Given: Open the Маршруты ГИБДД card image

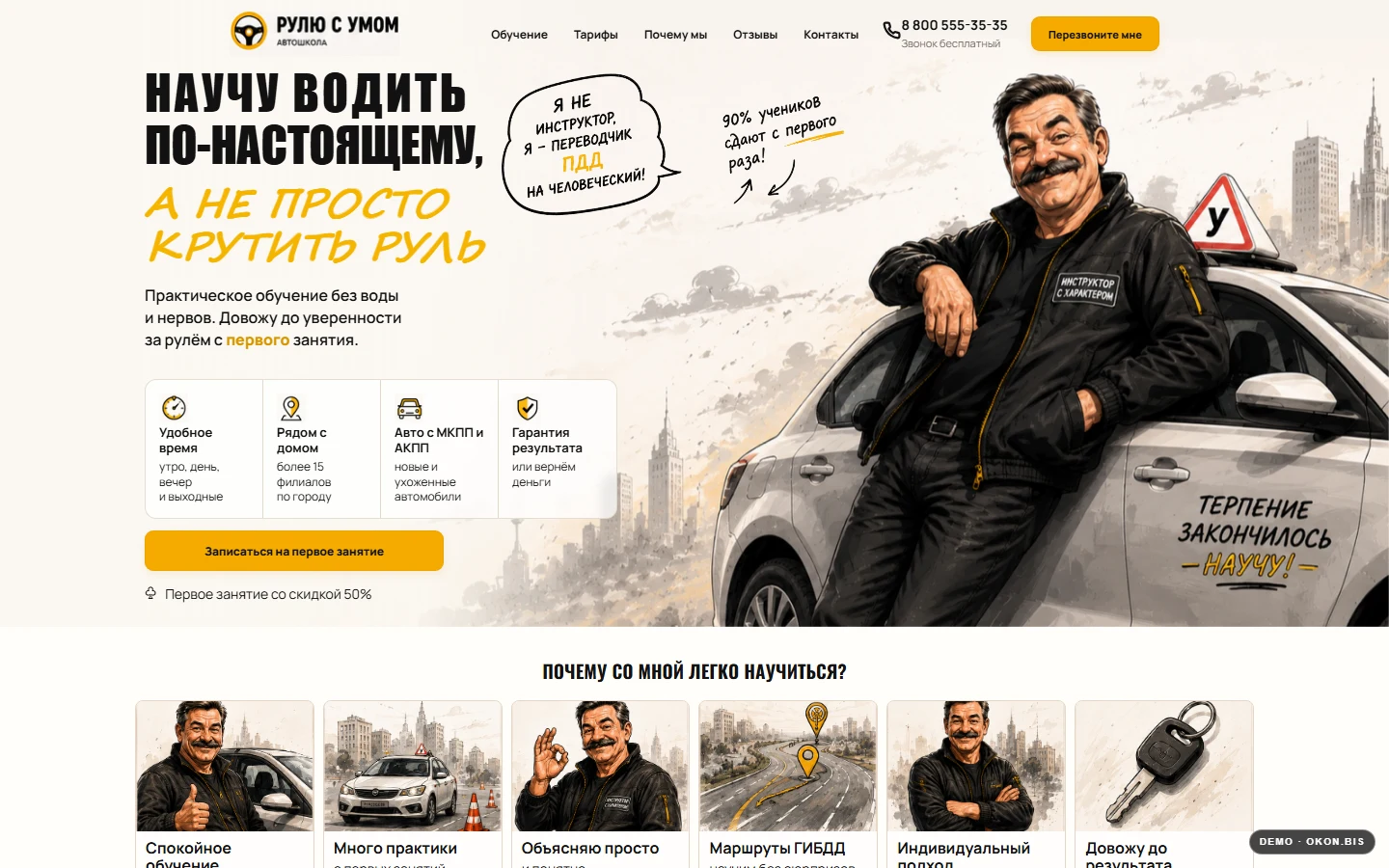Looking at the screenshot, I should 788,766.
